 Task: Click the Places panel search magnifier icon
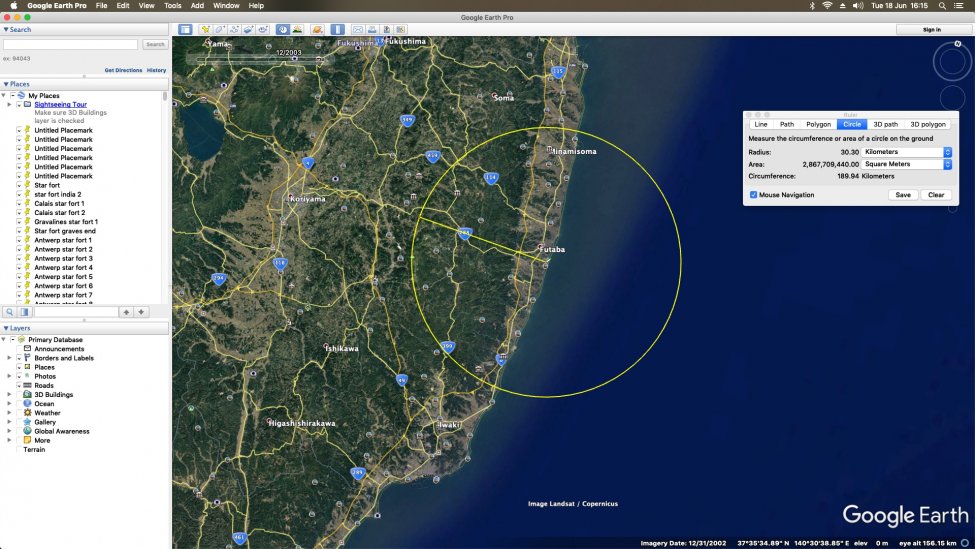(x=9, y=312)
